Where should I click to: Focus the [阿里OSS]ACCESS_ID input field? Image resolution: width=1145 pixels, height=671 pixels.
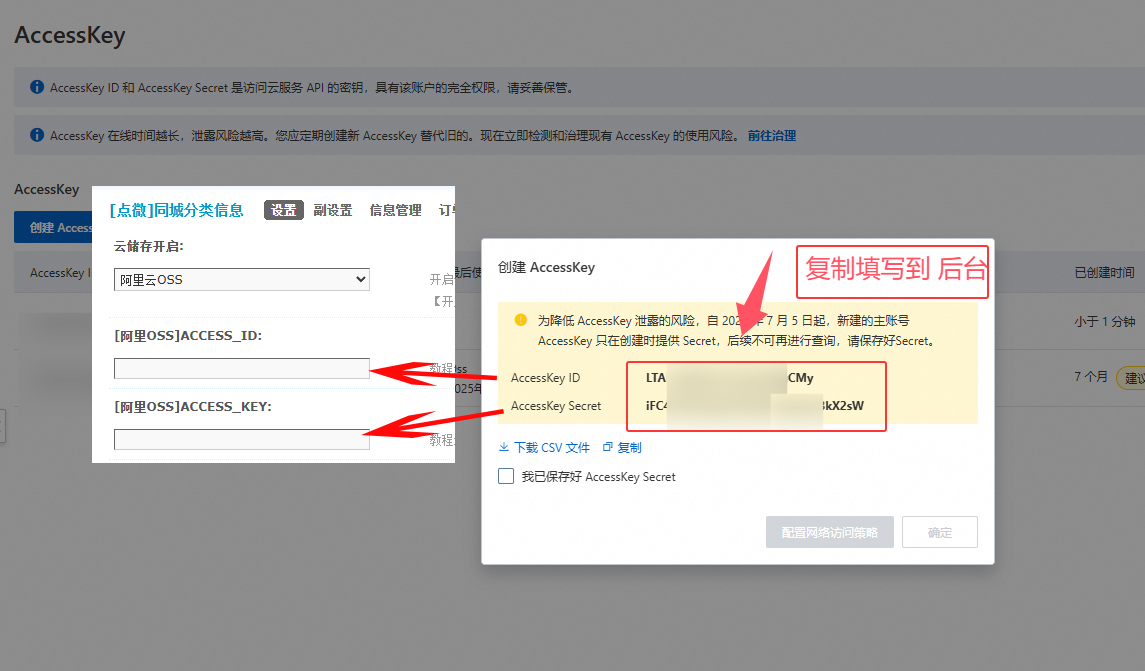(242, 369)
